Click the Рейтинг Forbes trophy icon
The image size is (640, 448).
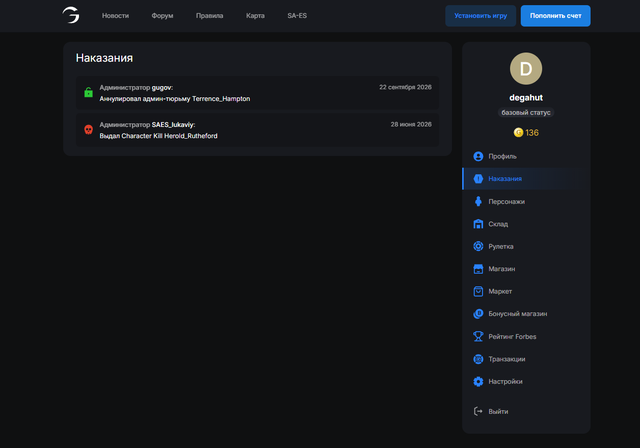coord(478,337)
